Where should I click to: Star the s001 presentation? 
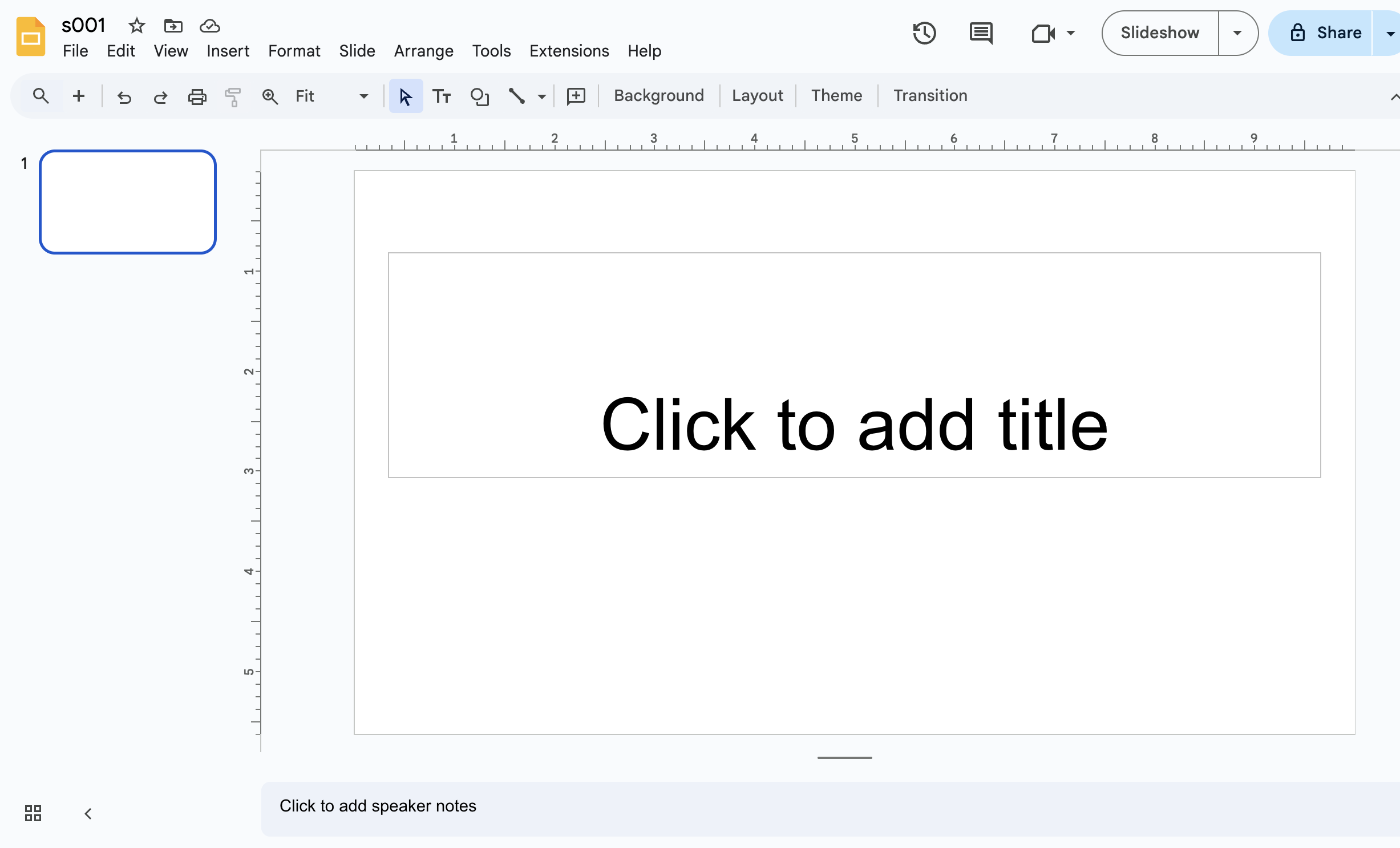[x=136, y=26]
